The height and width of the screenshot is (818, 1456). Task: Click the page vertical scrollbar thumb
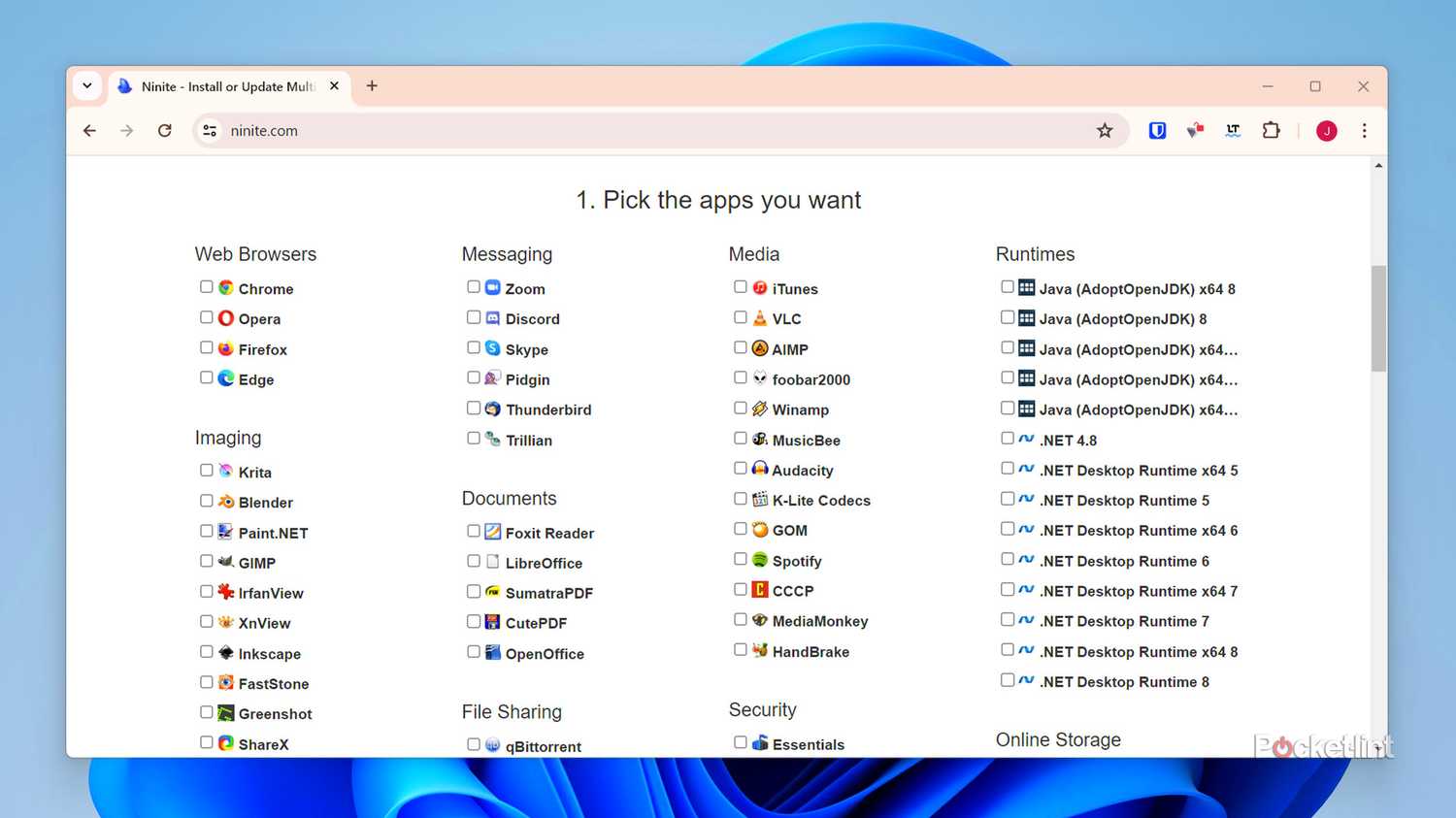(1378, 318)
